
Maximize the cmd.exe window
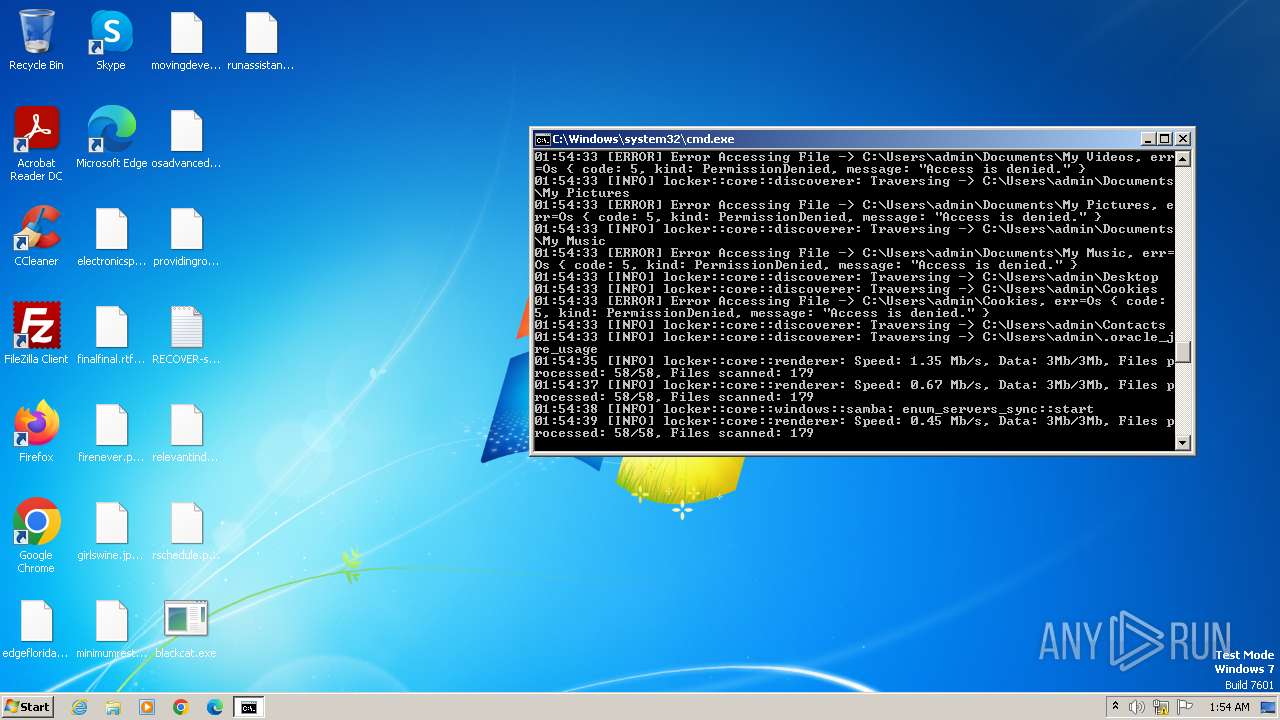[x=1165, y=139]
